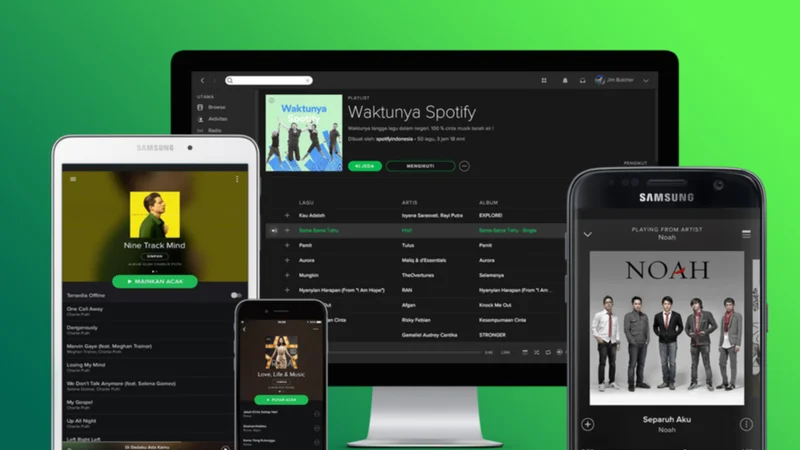Open the Knock Me Out album
The width and height of the screenshot is (800, 450).
(495, 305)
